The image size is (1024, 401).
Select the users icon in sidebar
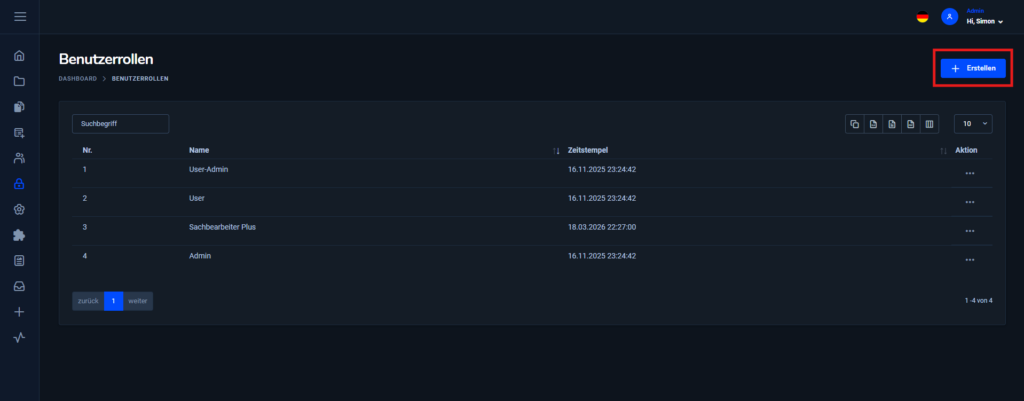point(19,158)
